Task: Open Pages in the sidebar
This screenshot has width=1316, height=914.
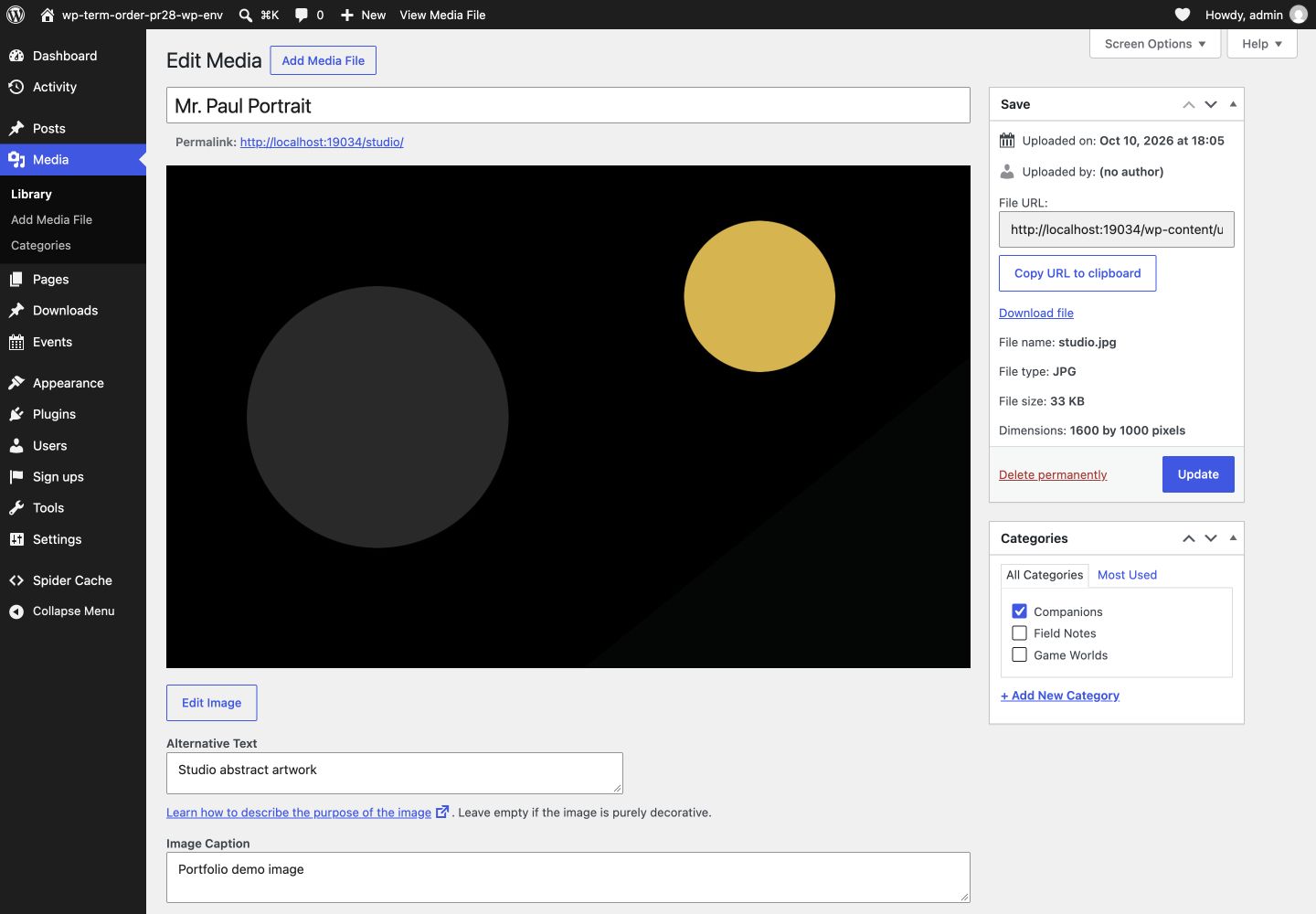Action: (x=73, y=279)
